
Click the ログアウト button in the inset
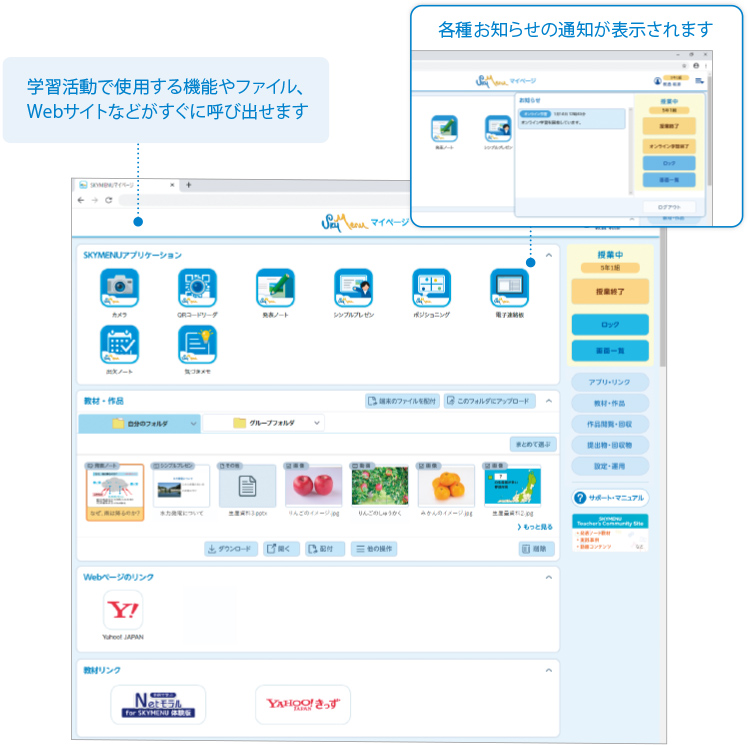[x=669, y=207]
